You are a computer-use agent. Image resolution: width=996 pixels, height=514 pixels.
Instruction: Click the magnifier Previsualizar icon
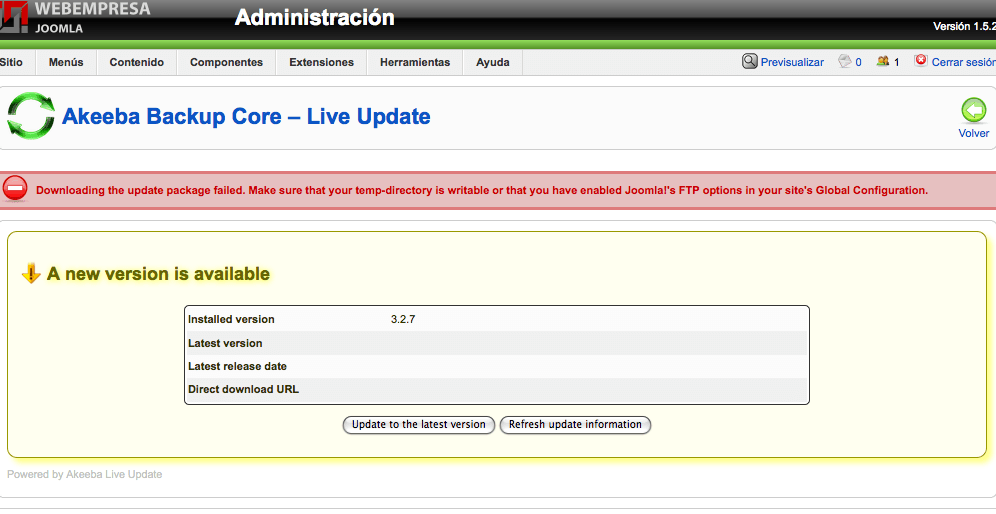750,62
